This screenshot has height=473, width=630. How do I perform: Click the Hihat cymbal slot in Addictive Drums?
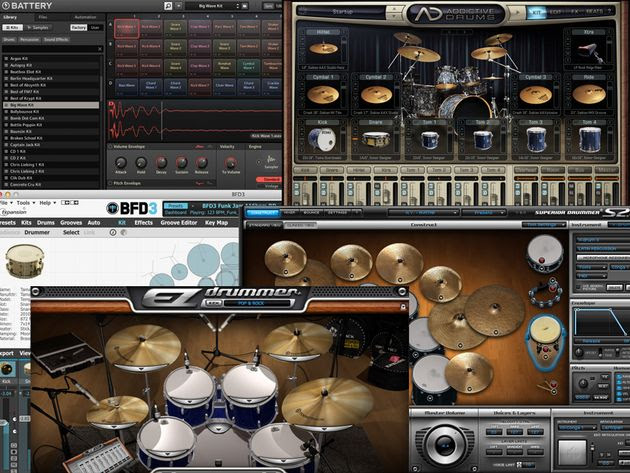click(323, 49)
